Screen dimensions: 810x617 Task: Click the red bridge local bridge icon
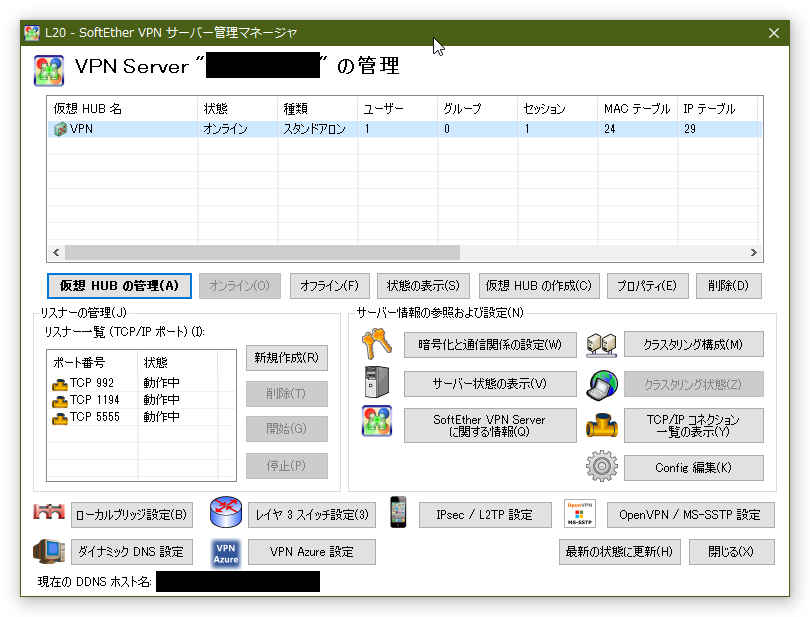tap(49, 512)
